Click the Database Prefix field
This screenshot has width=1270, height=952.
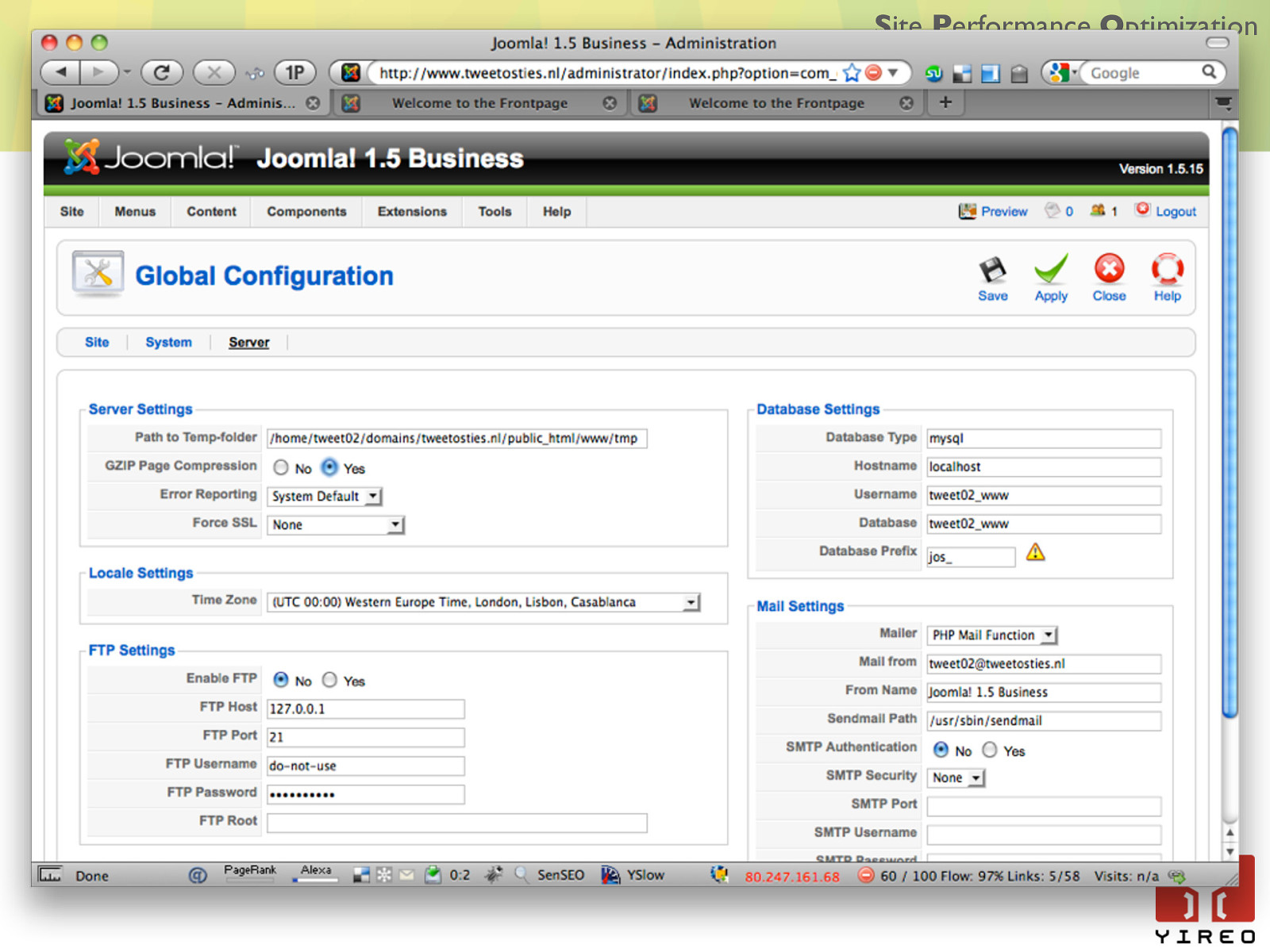click(x=971, y=557)
